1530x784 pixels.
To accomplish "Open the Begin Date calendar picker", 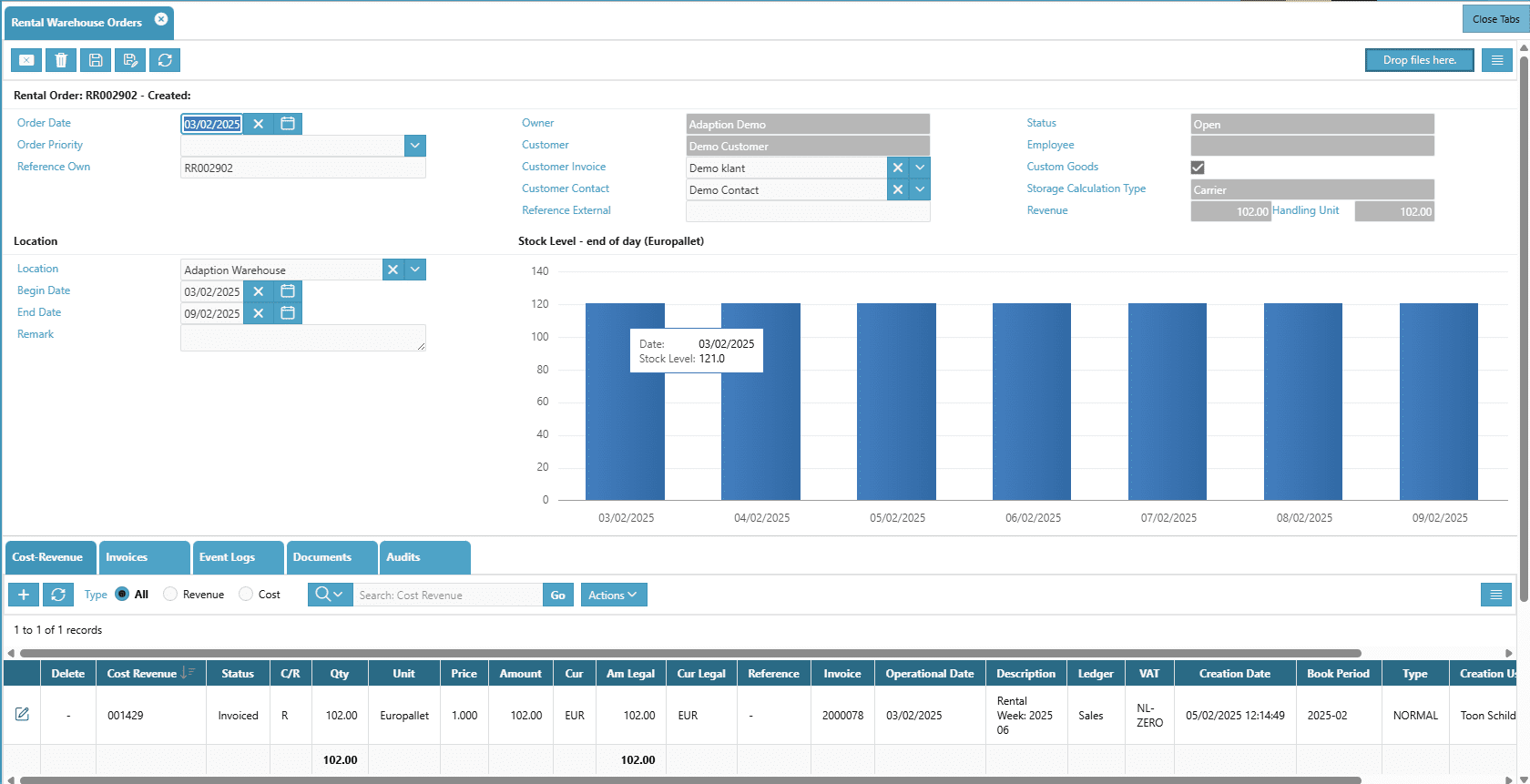I will tap(288, 291).
